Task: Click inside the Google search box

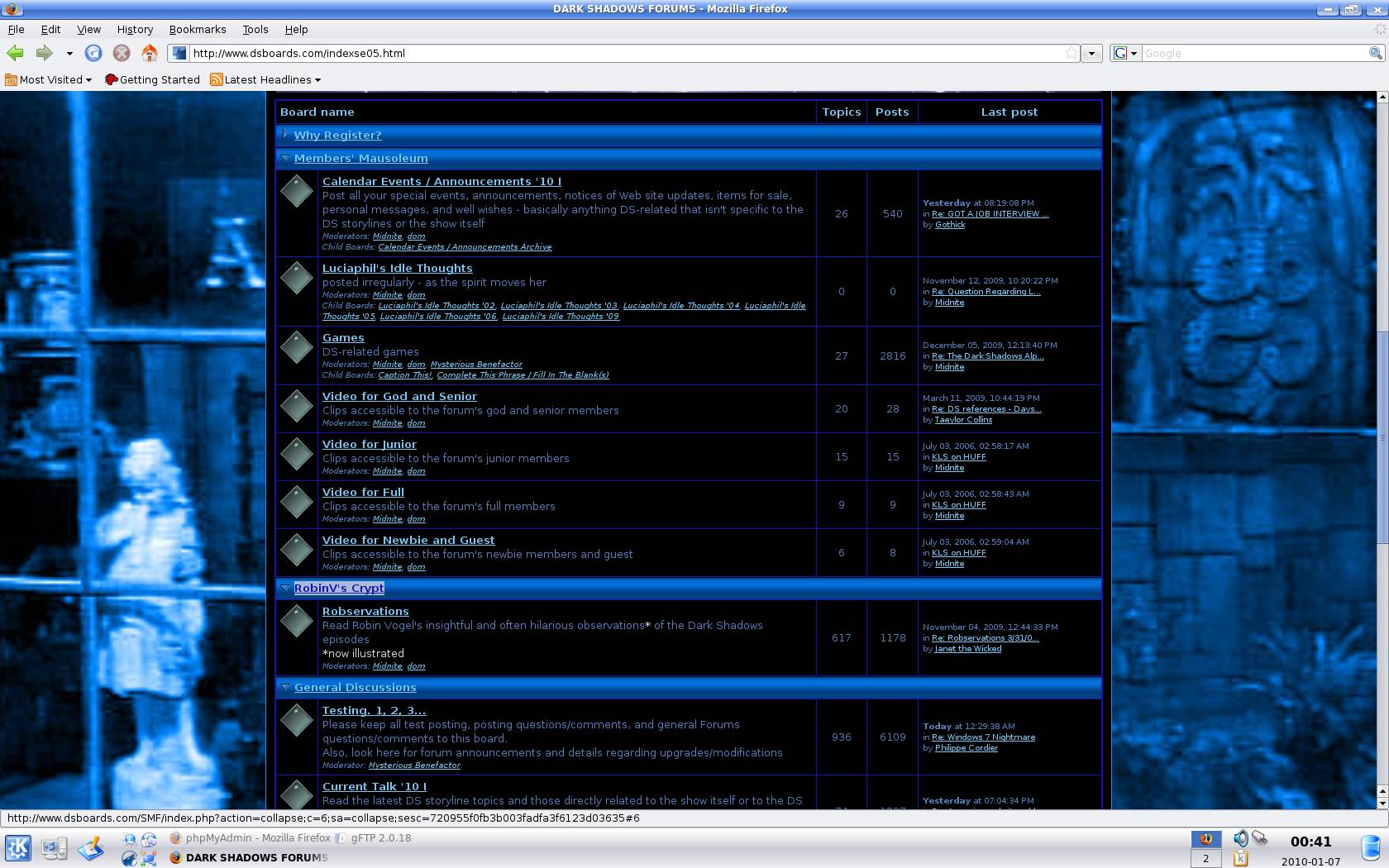Action: (x=1253, y=53)
